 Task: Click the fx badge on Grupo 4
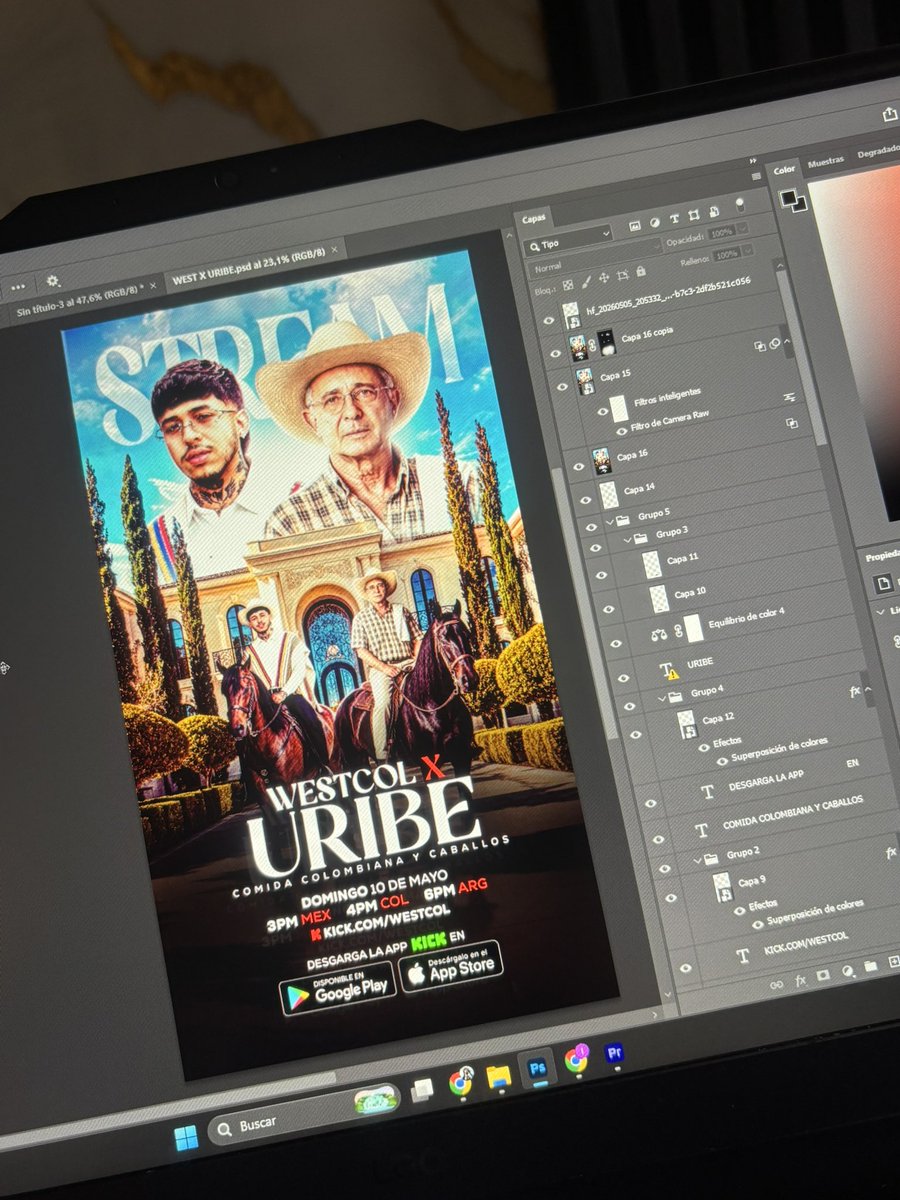click(856, 691)
